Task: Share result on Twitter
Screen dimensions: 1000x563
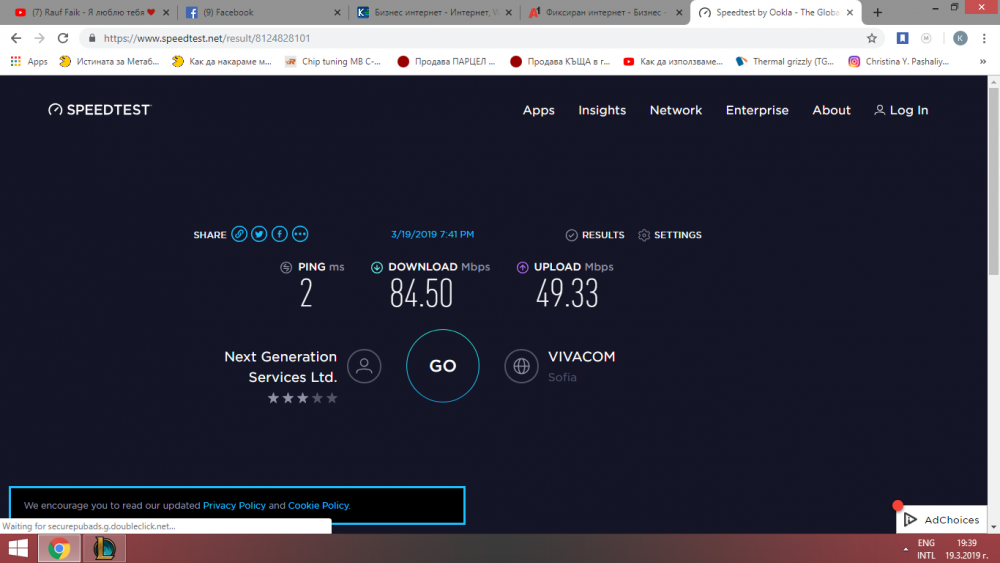Action: point(259,234)
